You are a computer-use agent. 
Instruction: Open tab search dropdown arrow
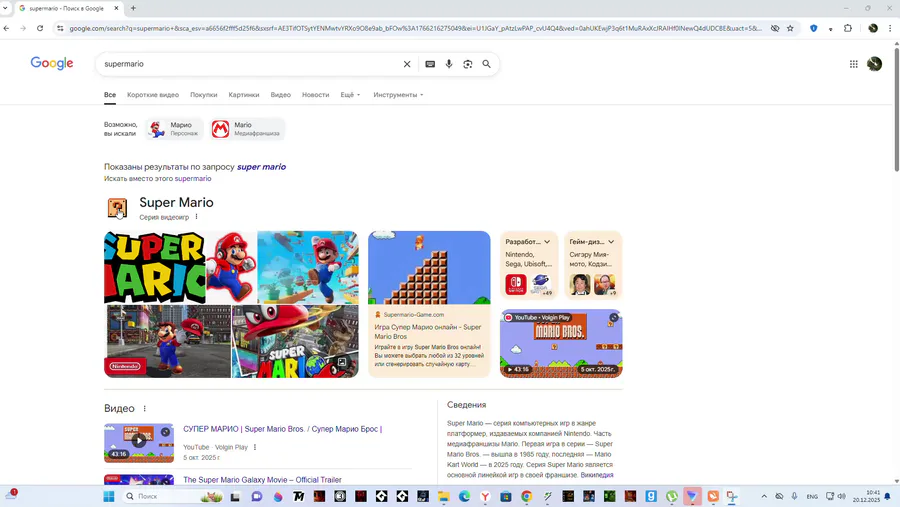point(5,8)
